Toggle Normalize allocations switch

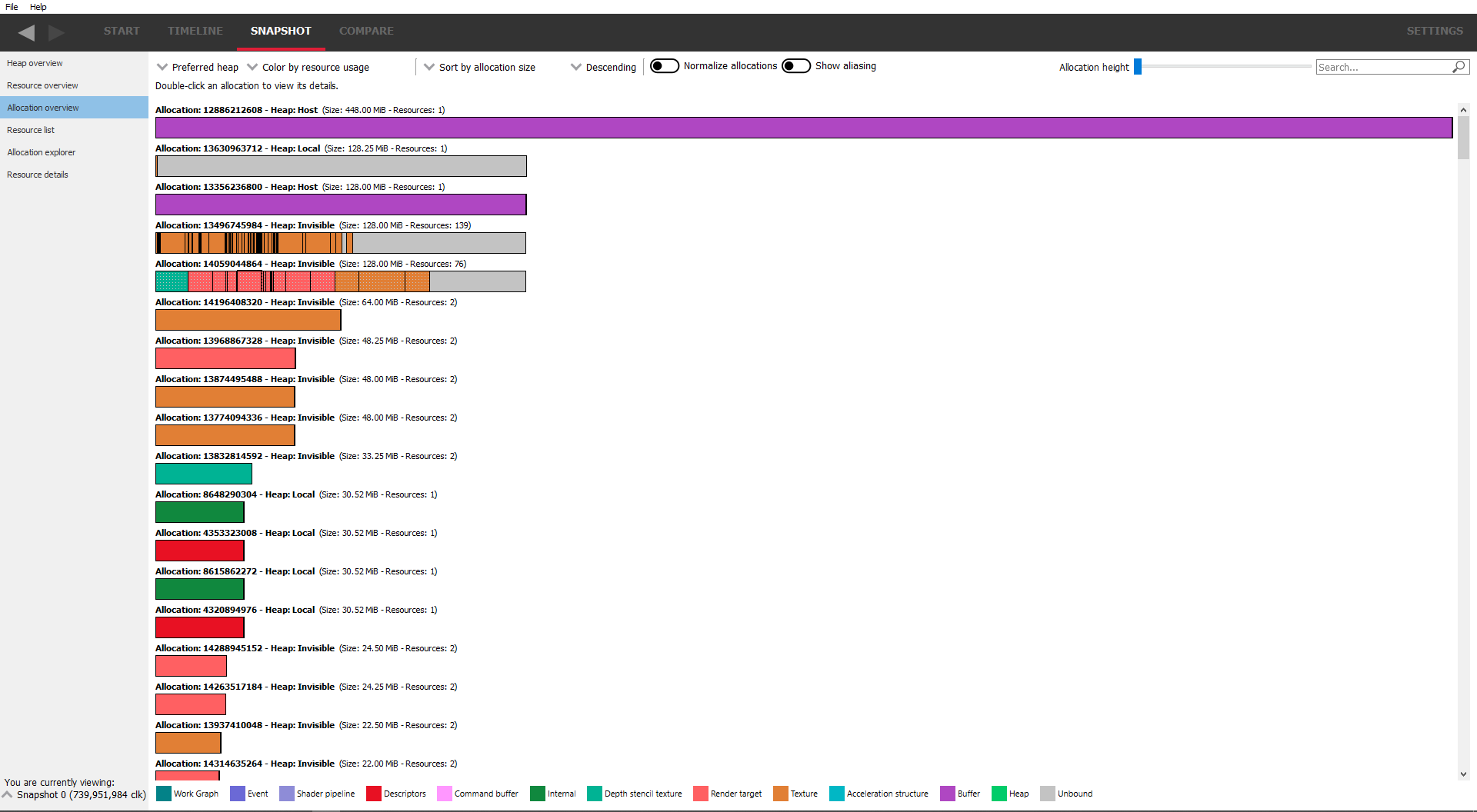(x=665, y=66)
